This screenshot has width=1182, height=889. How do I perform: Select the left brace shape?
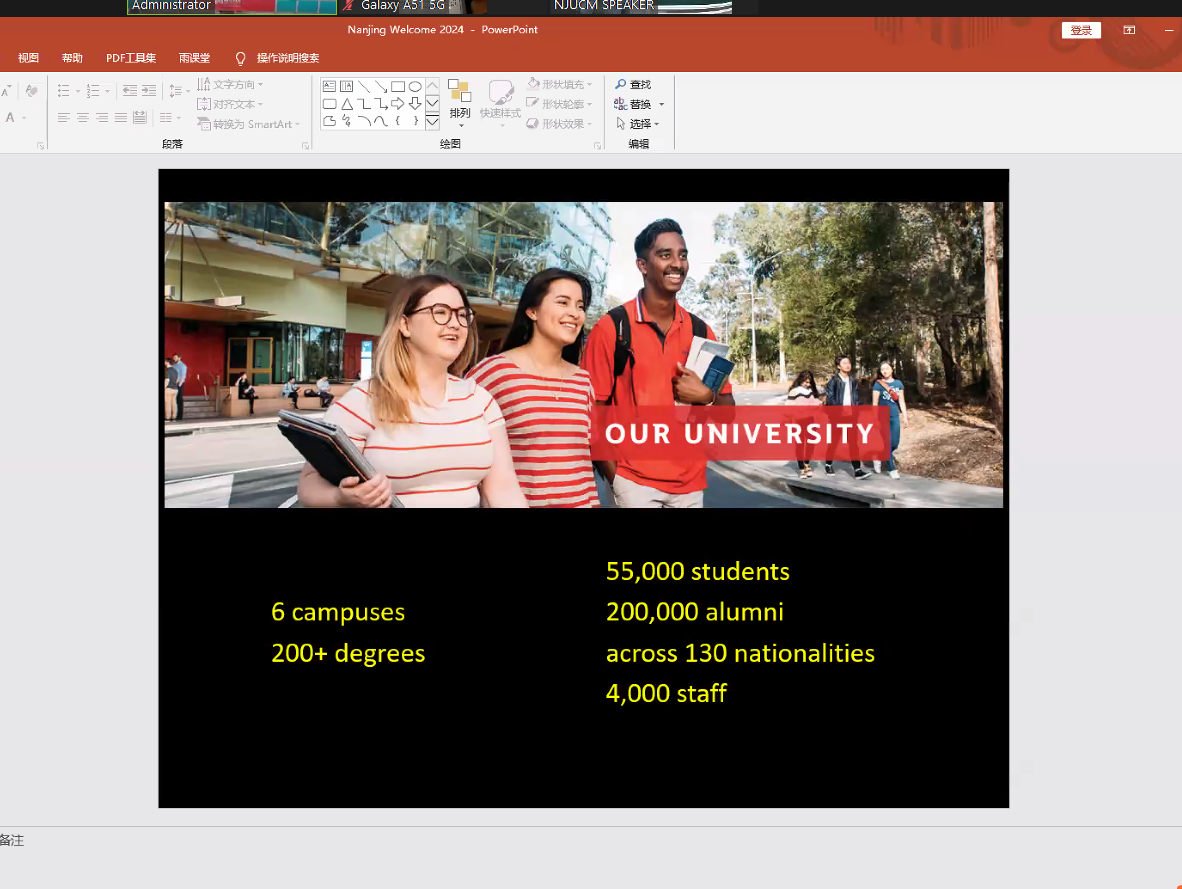[398, 121]
